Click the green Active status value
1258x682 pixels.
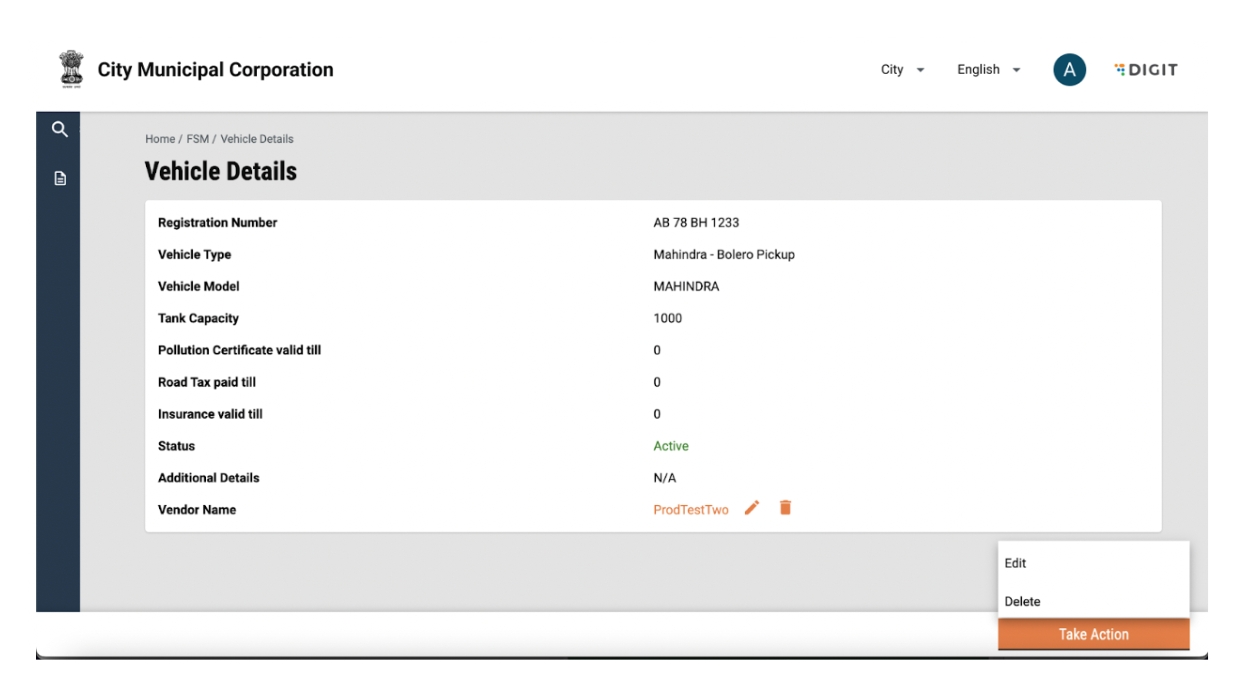(670, 446)
